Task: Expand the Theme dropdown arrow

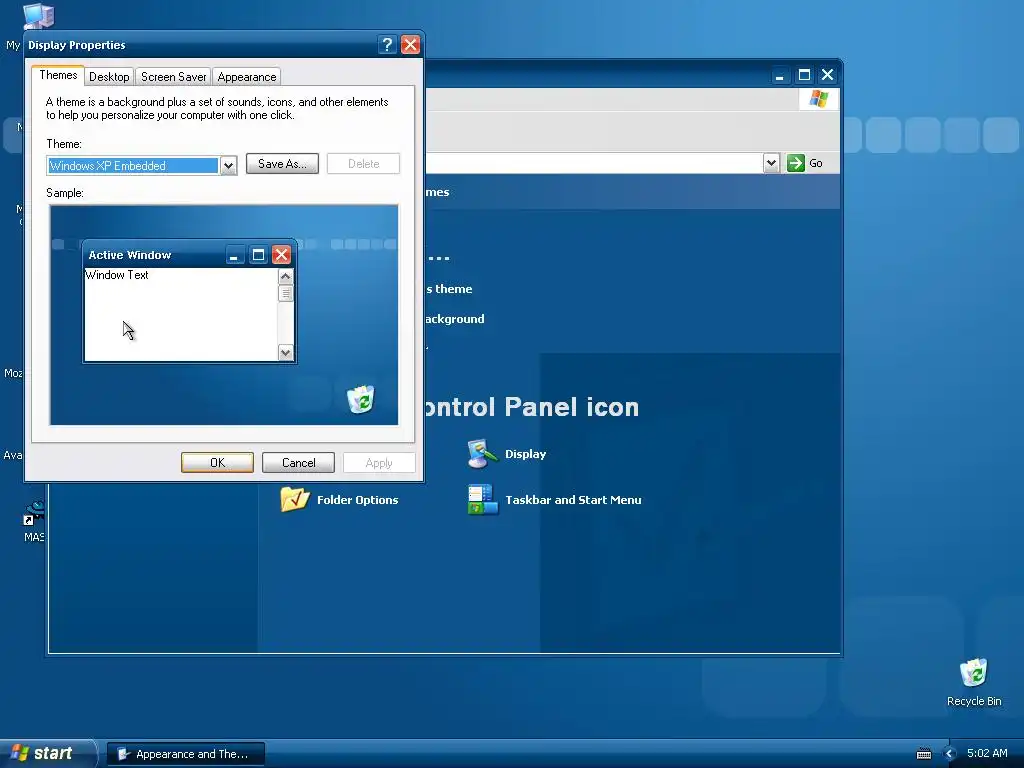Action: pos(228,166)
